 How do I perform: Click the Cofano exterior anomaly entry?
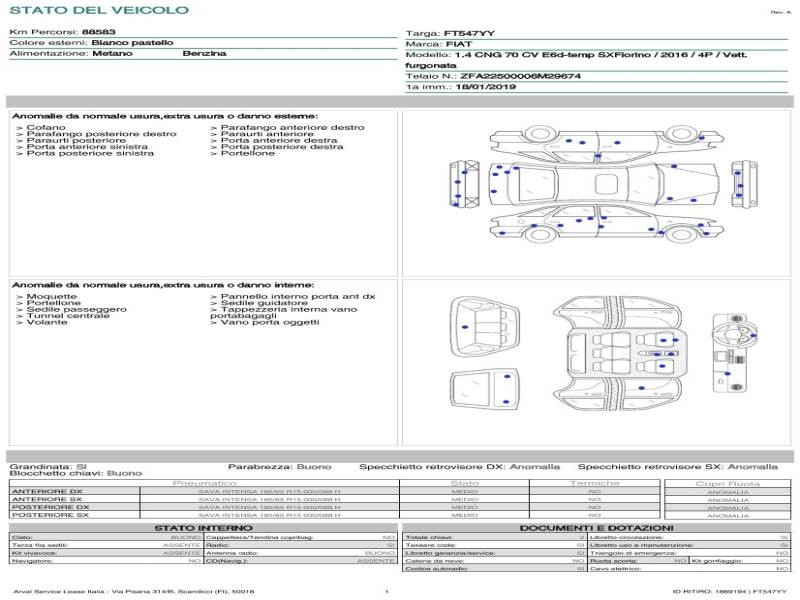(x=41, y=128)
